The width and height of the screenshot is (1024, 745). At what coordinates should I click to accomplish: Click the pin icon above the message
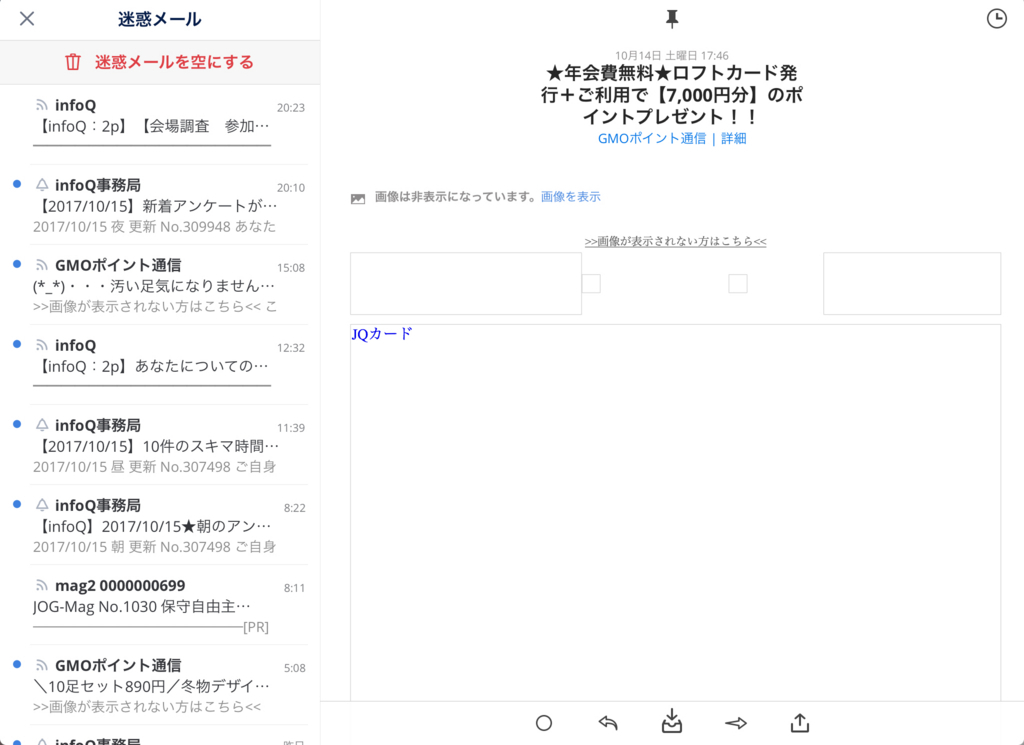click(x=672, y=19)
